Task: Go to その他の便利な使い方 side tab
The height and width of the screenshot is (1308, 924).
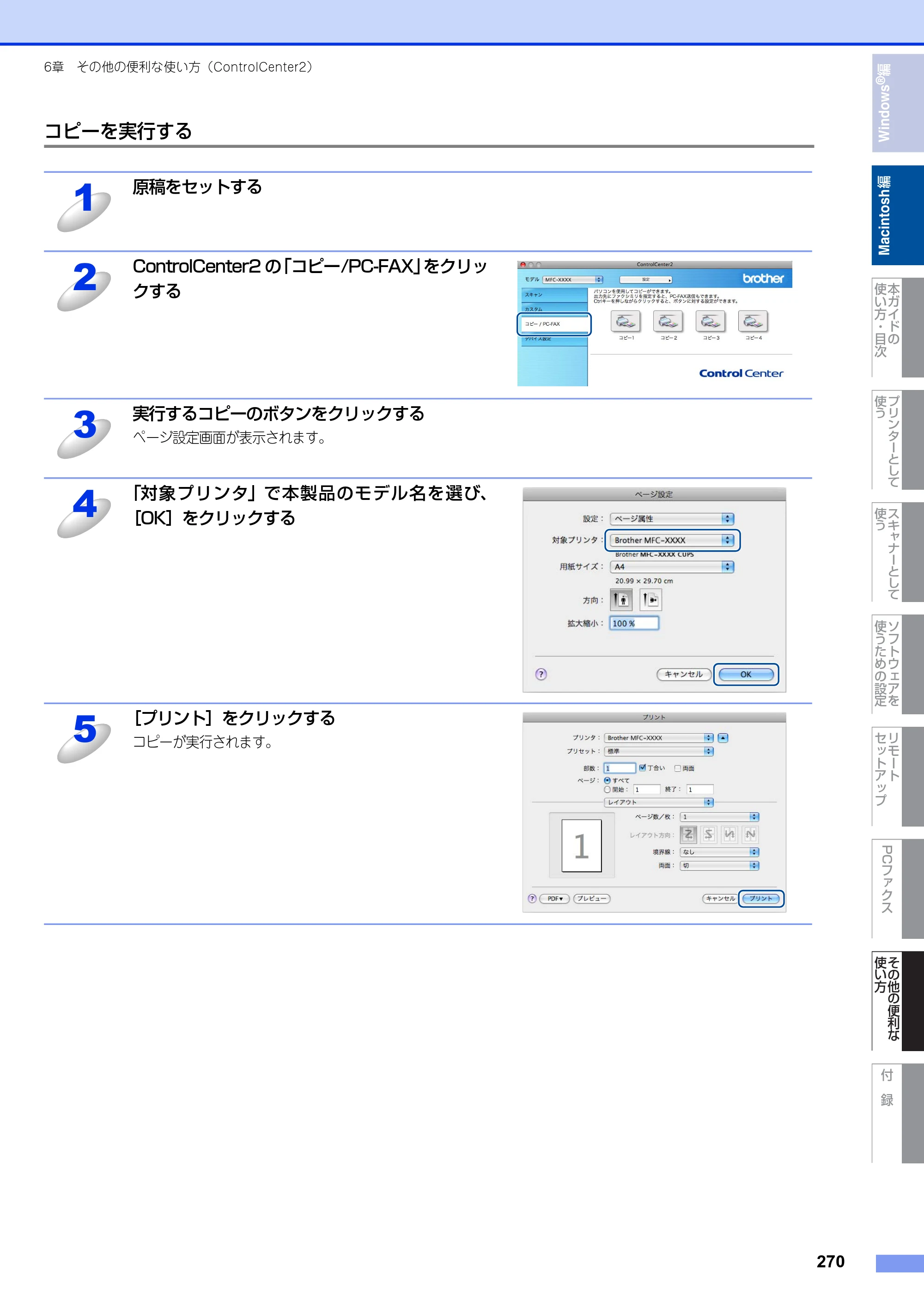Action: (x=897, y=1001)
